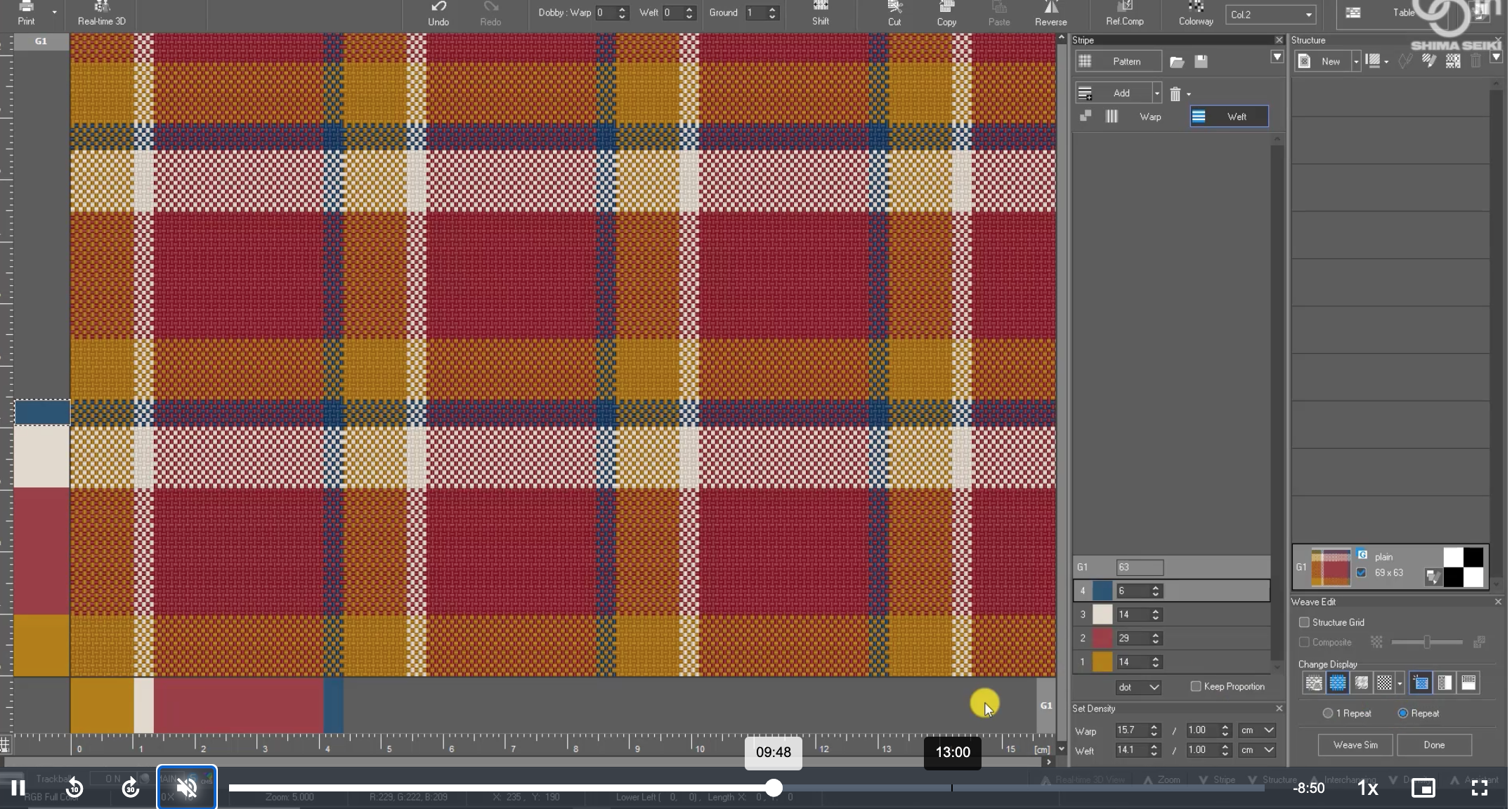Select the Repeat radio button
Image resolution: width=1512 pixels, height=809 pixels.
[1403, 713]
